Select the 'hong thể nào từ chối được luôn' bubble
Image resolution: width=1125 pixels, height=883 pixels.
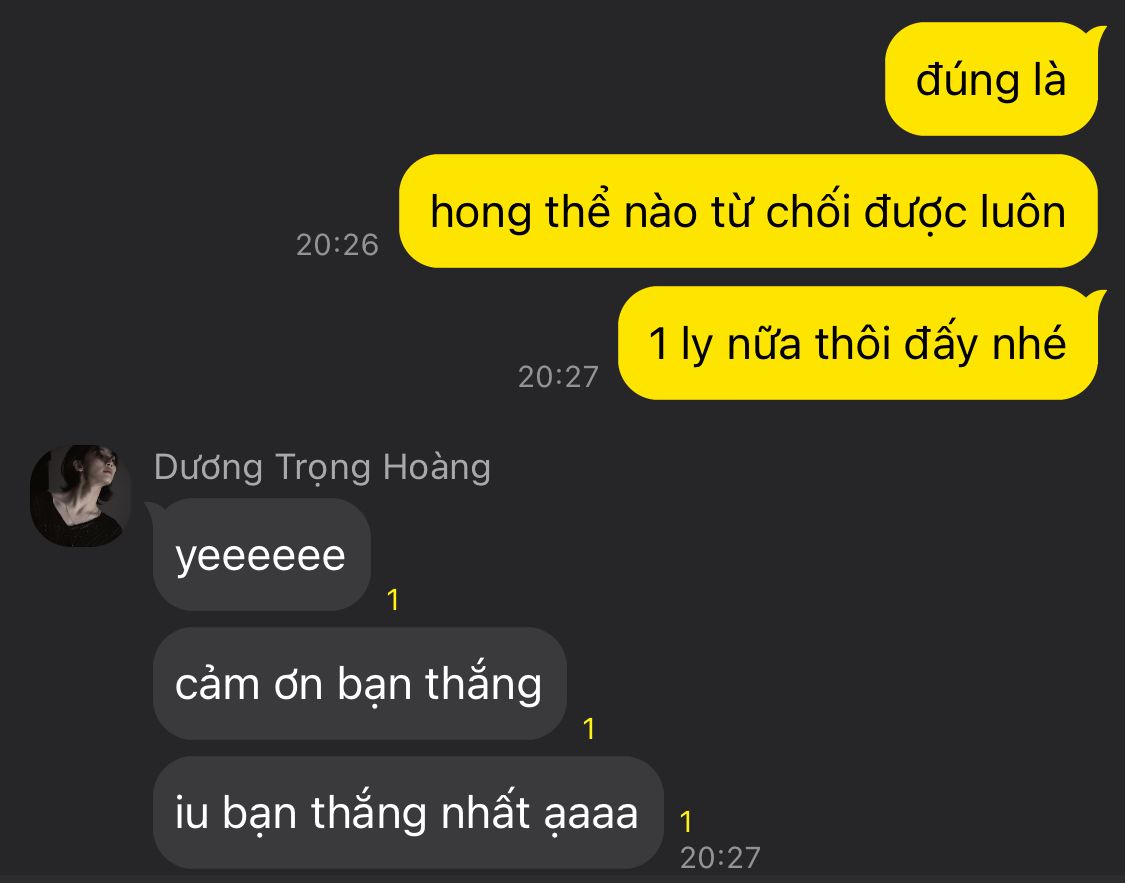click(748, 212)
